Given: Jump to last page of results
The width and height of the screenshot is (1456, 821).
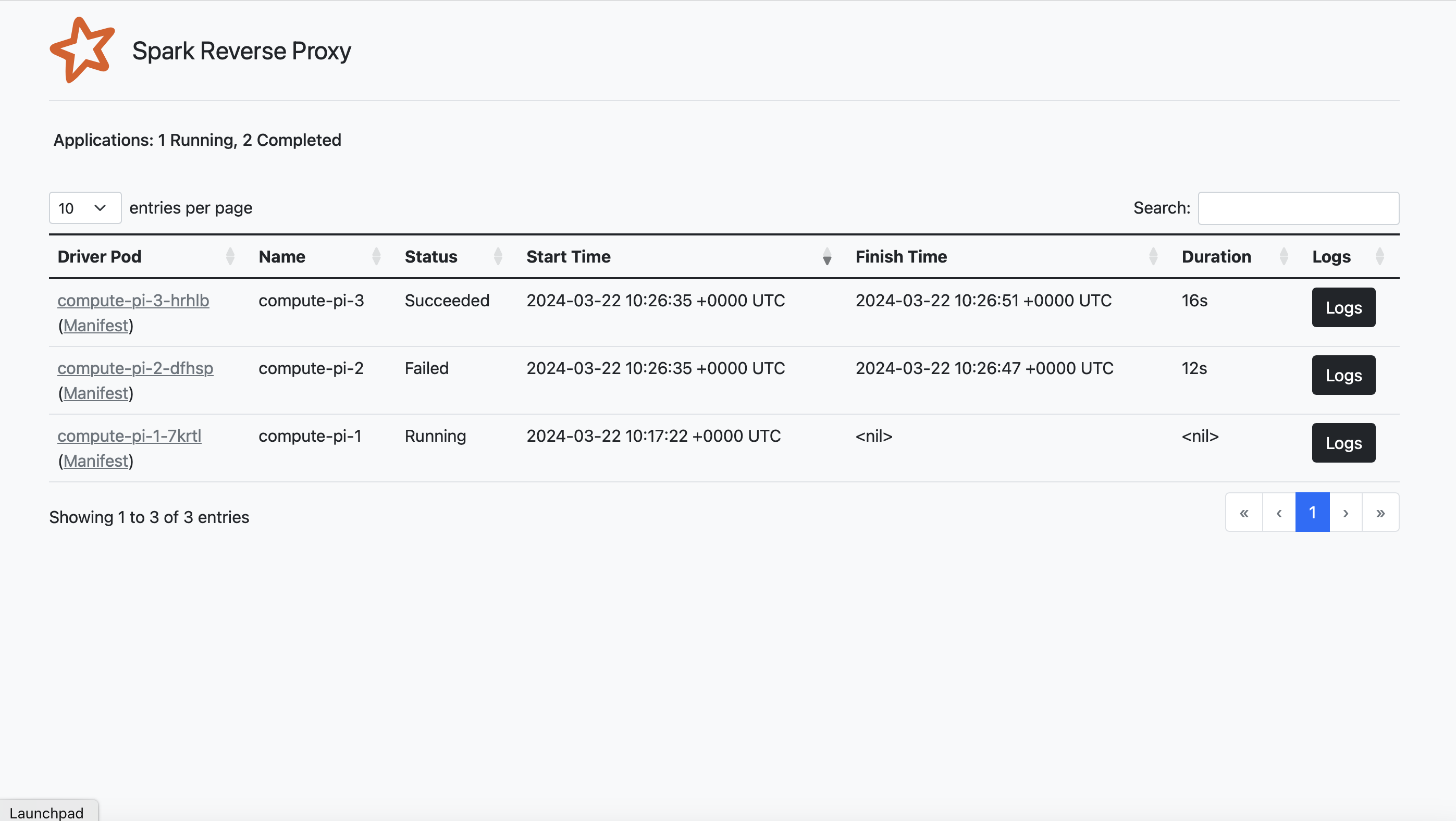Looking at the screenshot, I should (1380, 513).
